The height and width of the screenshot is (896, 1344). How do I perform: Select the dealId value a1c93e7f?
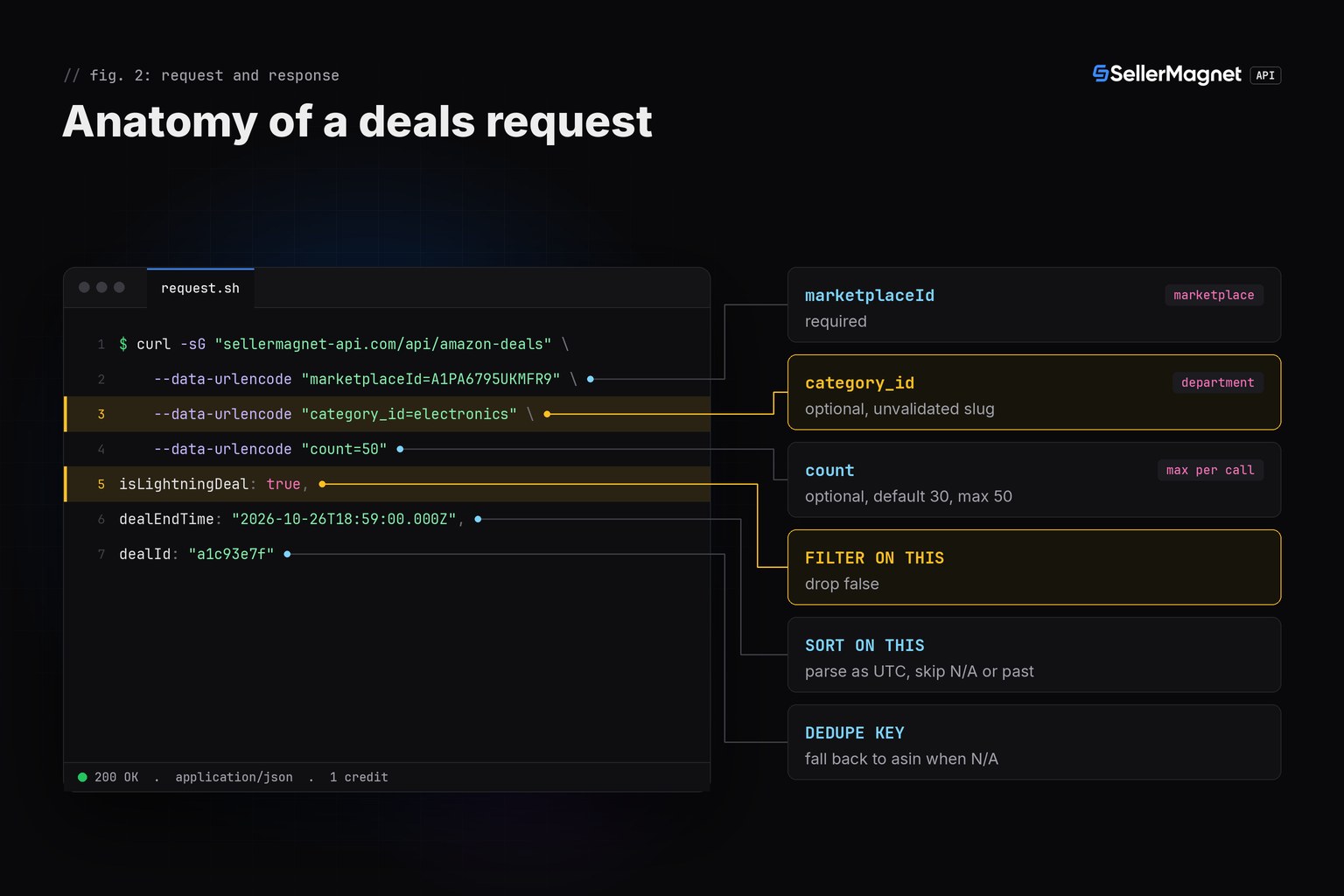(231, 554)
